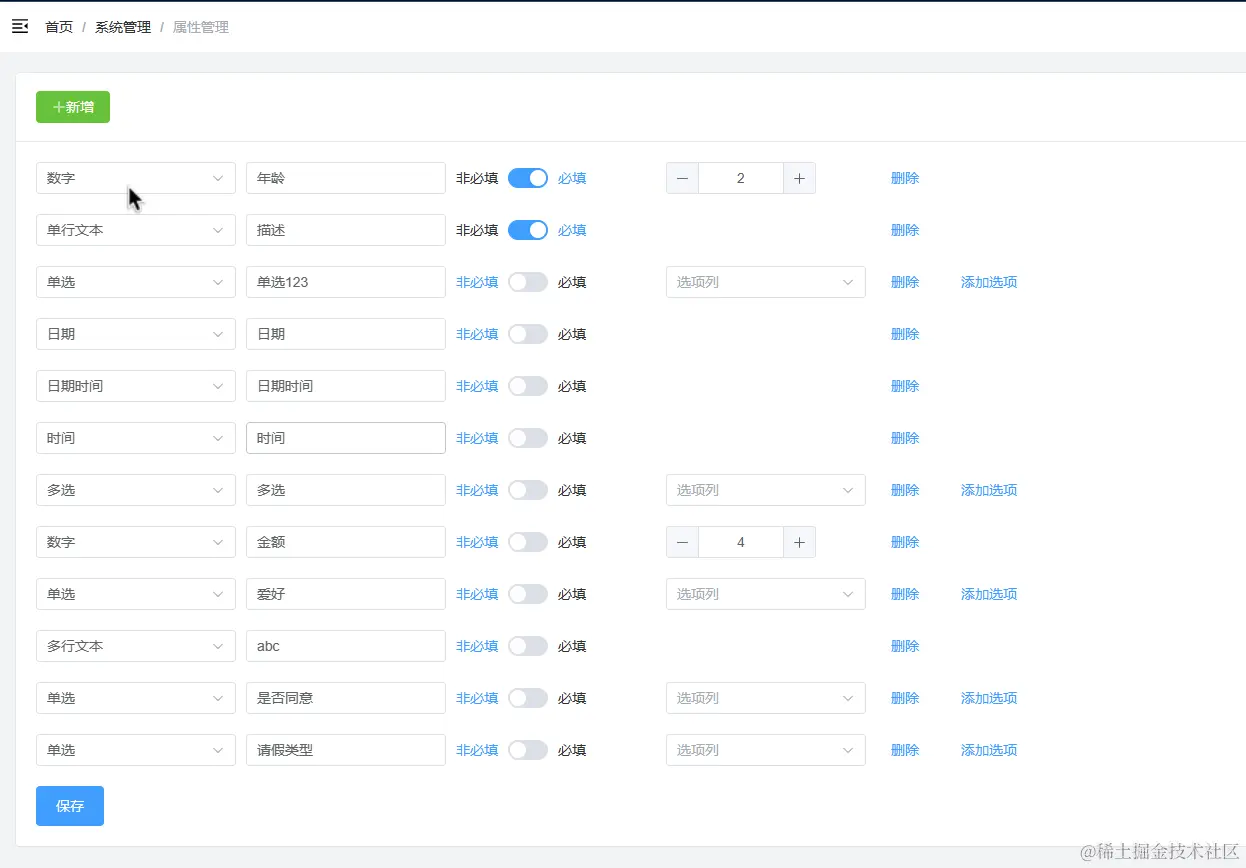Toggle required switch for 多选 row
The image size is (1246, 868).
(528, 490)
